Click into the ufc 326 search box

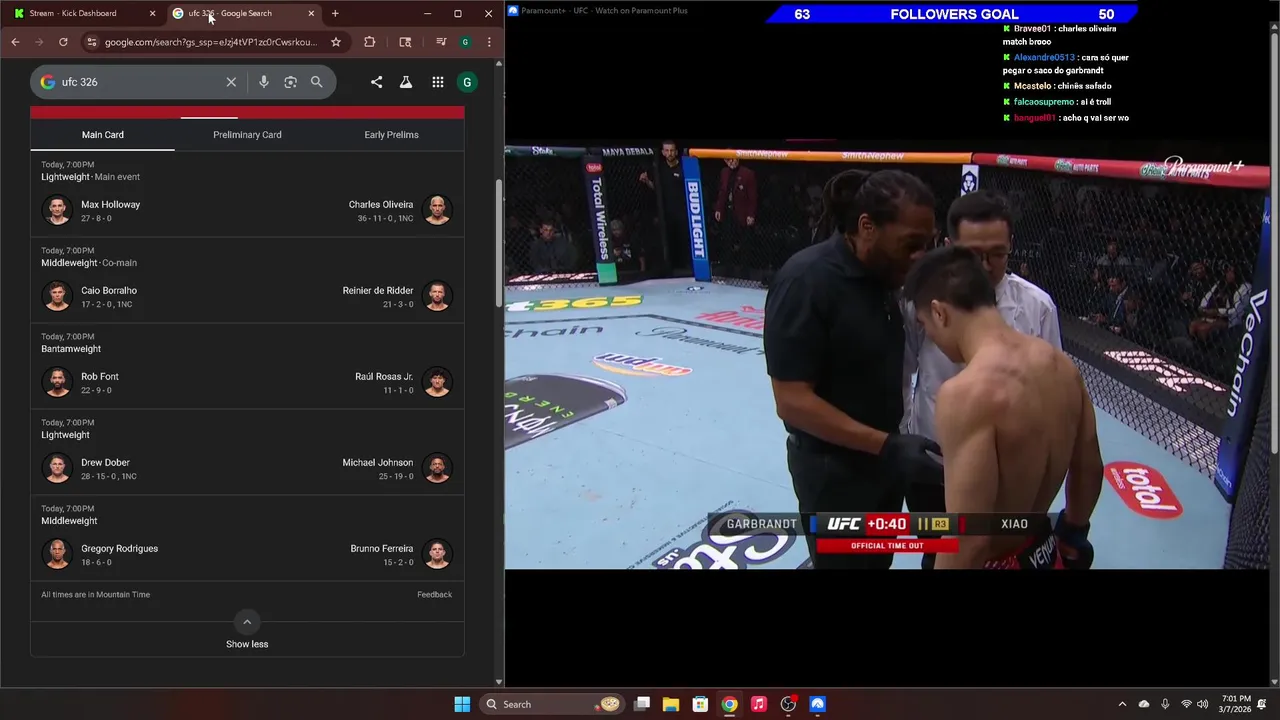[x=140, y=82]
